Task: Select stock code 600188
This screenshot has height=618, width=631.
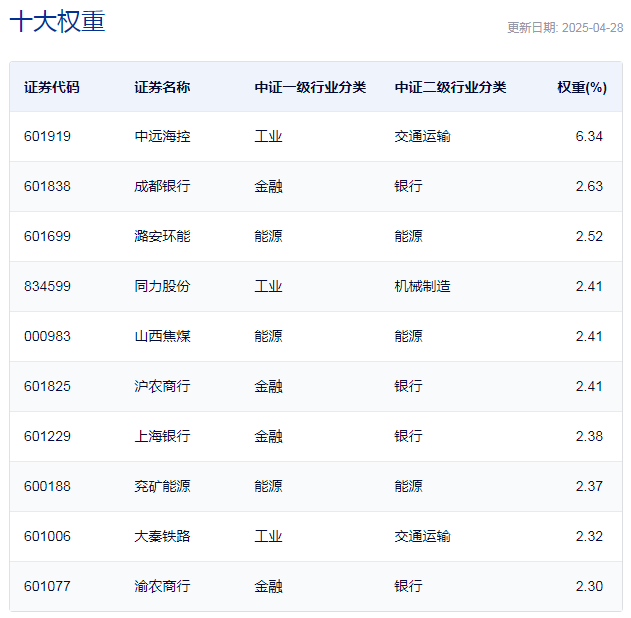Action: (47, 486)
